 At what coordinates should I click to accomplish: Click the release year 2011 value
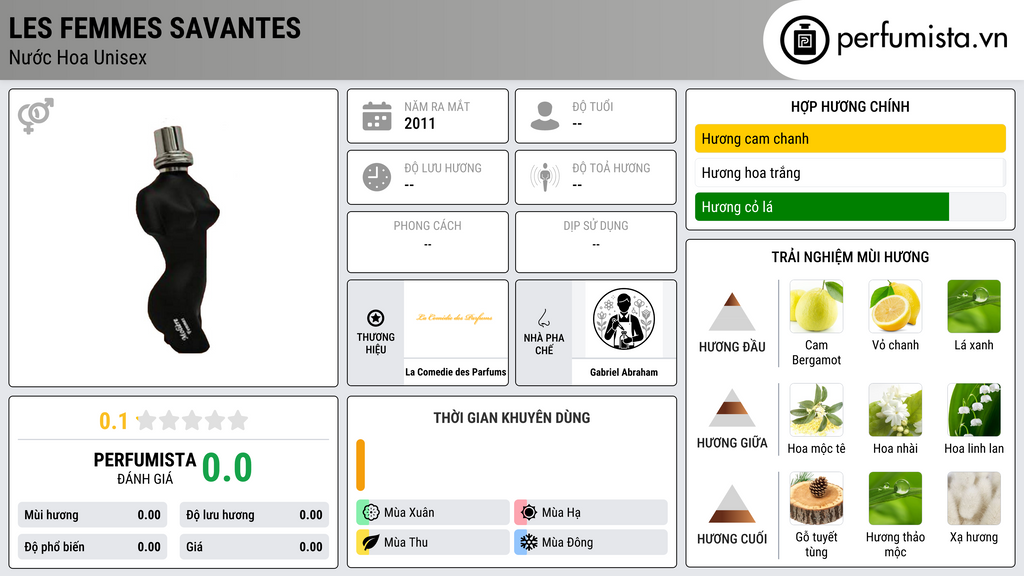[x=419, y=123]
